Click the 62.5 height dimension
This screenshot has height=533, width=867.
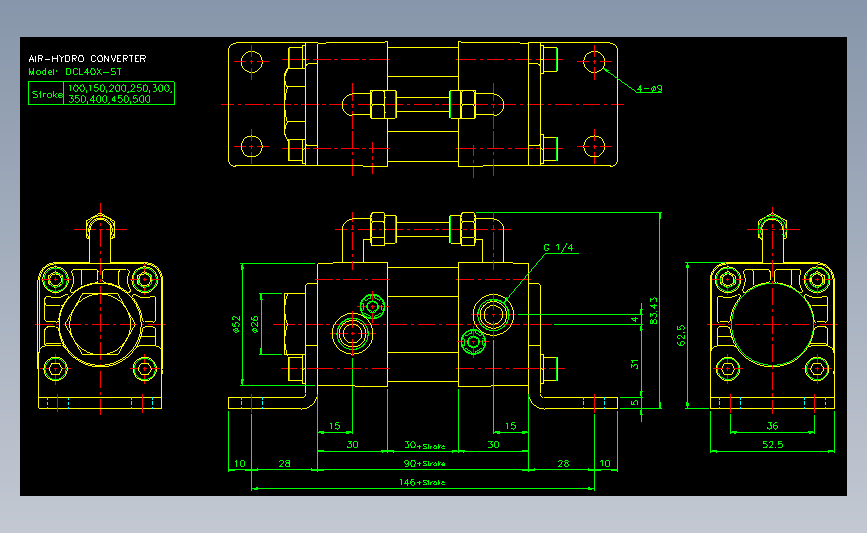681,336
